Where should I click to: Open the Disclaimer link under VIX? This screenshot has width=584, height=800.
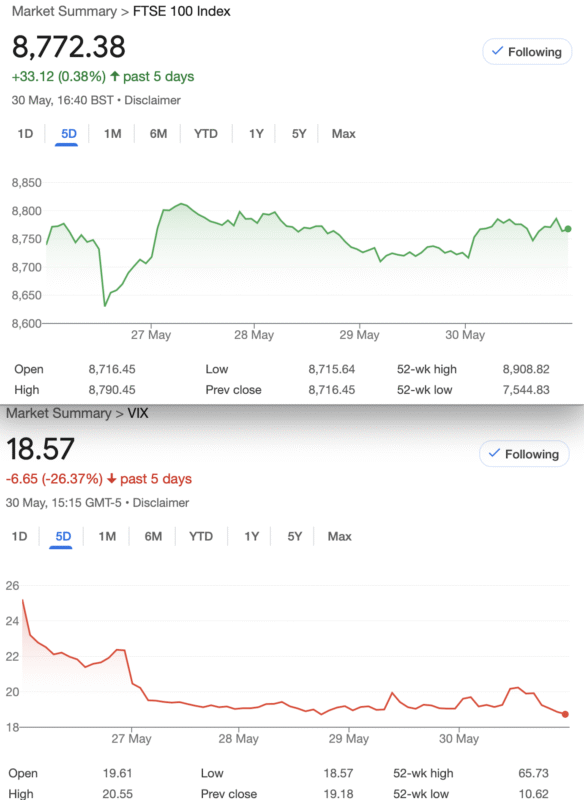click(x=161, y=503)
